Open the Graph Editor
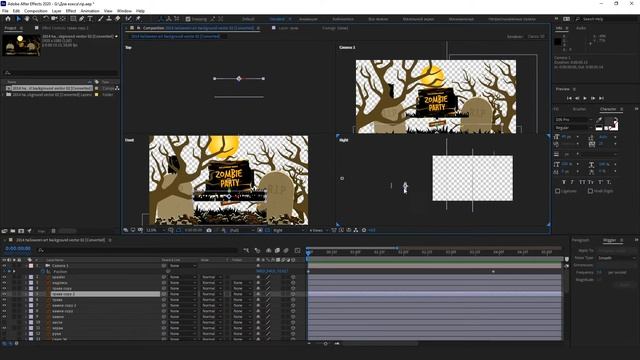The width and height of the screenshot is (640, 360). [298, 250]
